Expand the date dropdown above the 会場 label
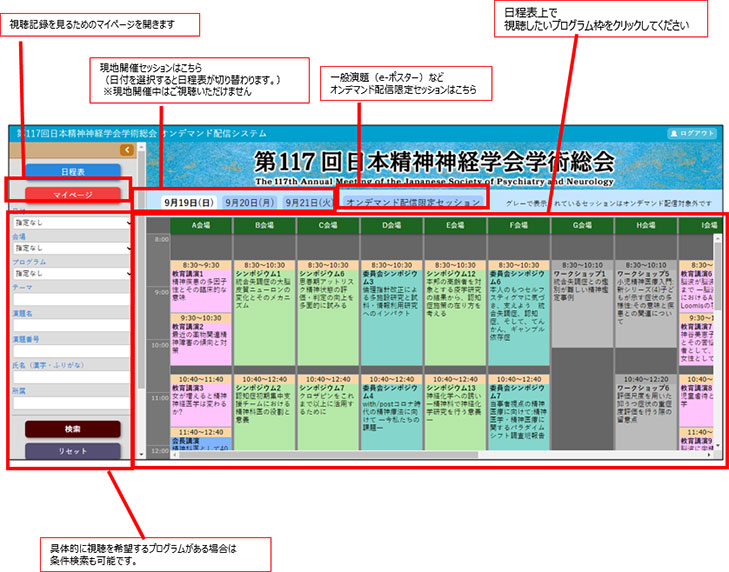This screenshot has width=729, height=572. [x=72, y=222]
